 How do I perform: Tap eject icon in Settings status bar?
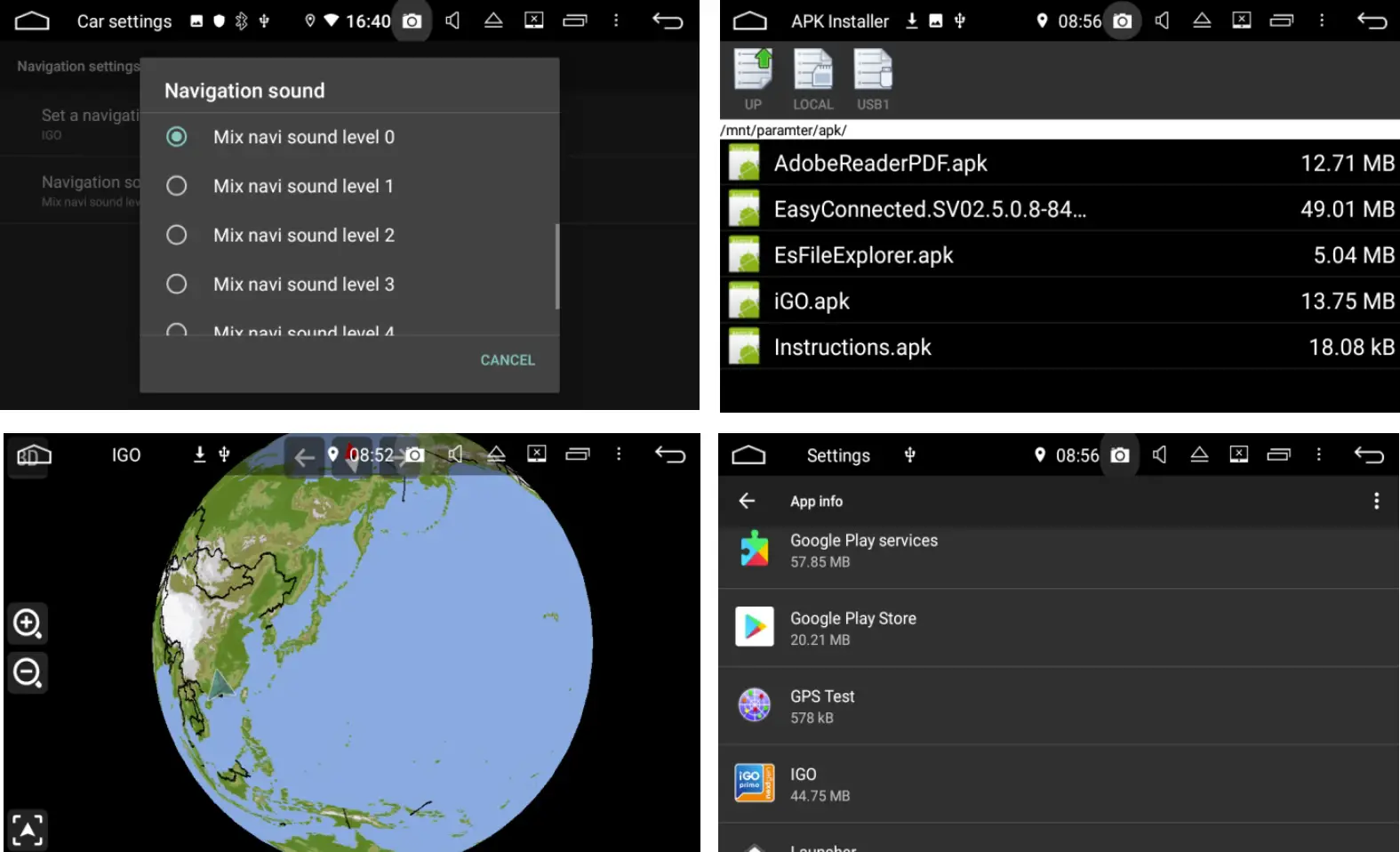(x=1199, y=454)
